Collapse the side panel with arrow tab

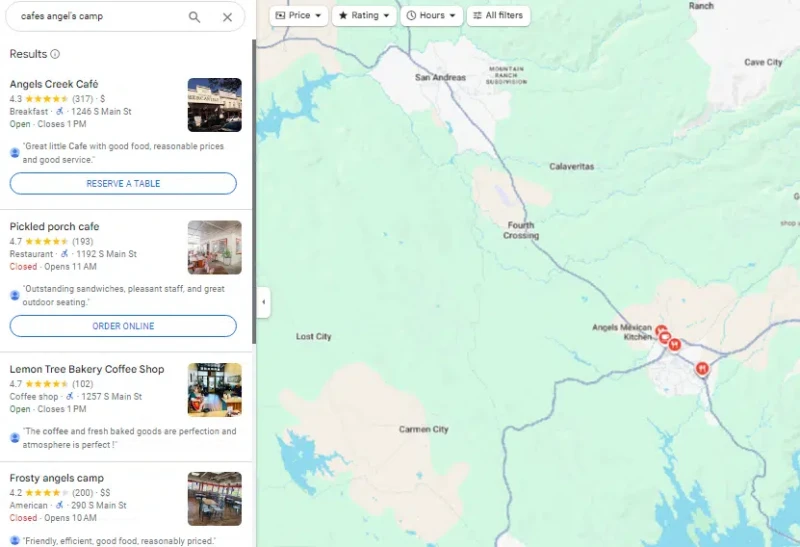(263, 302)
